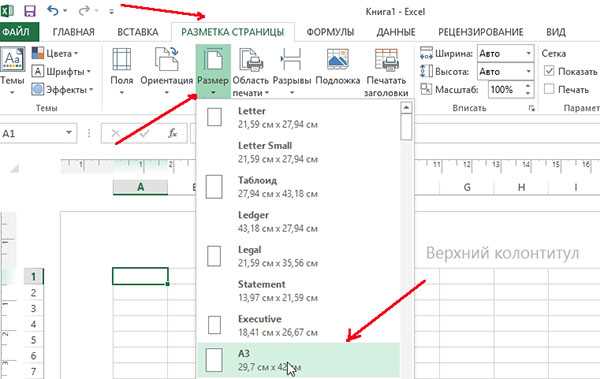This screenshot has width=600, height=379.
Task: Switch to the ГЛАВНАЯ tab
Action: pyautogui.click(x=73, y=32)
